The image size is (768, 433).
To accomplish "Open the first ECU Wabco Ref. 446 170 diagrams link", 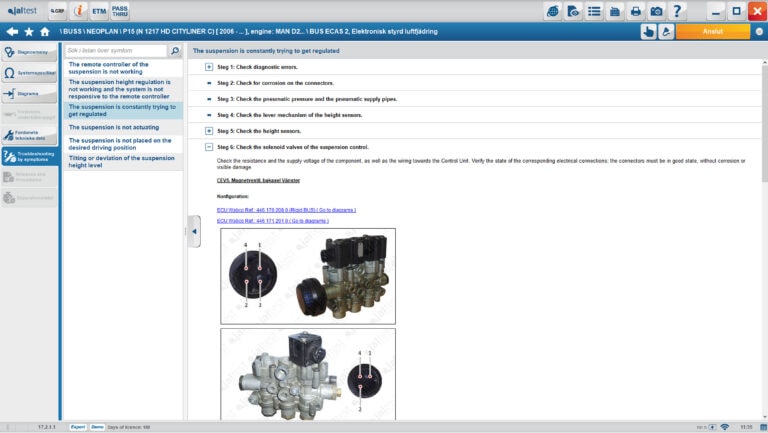I will click(x=286, y=210).
